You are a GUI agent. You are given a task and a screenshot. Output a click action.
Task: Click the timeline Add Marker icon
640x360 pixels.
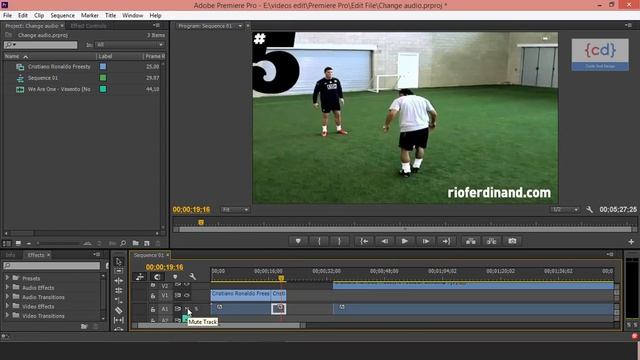click(175, 277)
